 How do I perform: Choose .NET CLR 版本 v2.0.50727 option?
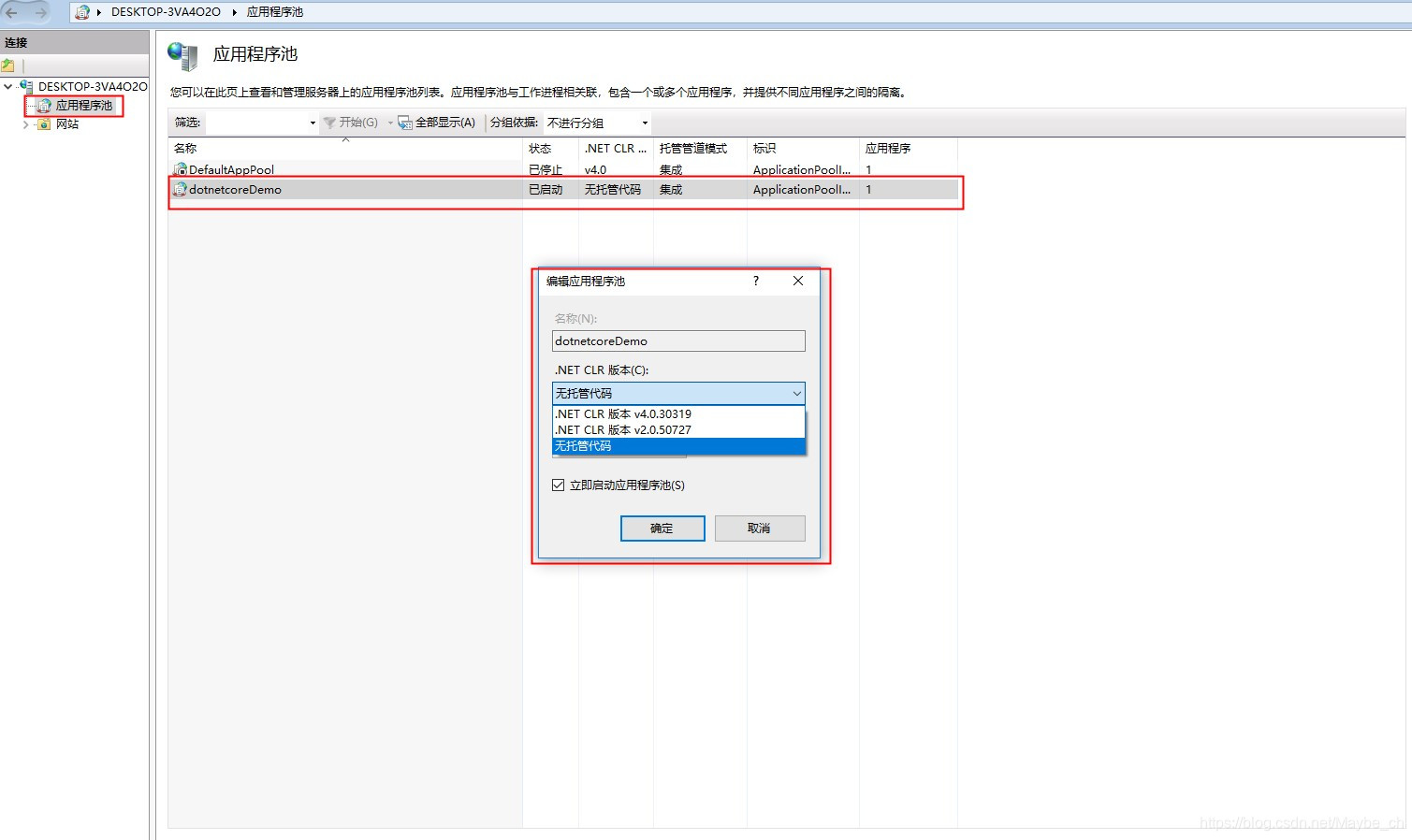click(x=678, y=429)
